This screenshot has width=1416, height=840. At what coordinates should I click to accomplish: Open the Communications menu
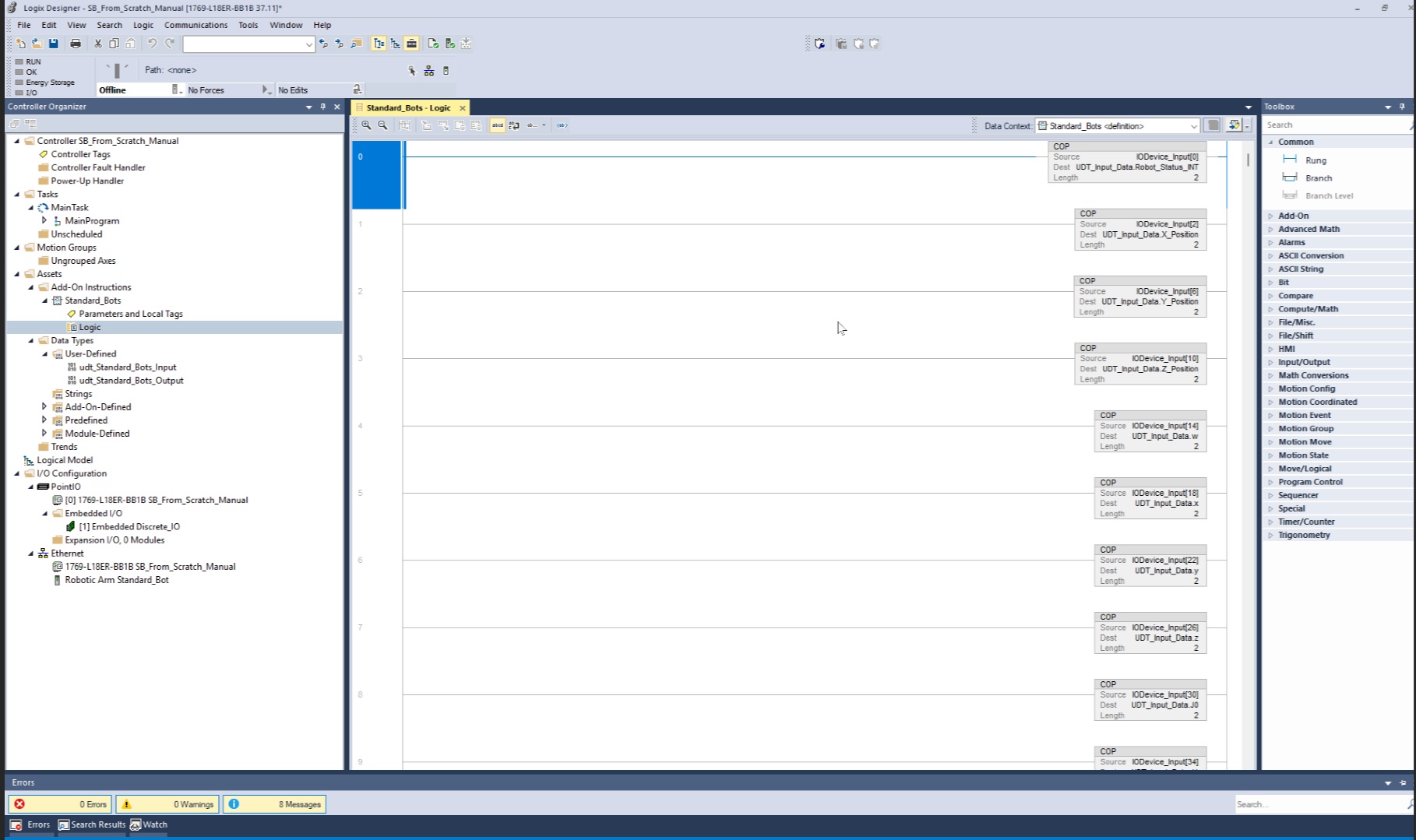(x=195, y=25)
